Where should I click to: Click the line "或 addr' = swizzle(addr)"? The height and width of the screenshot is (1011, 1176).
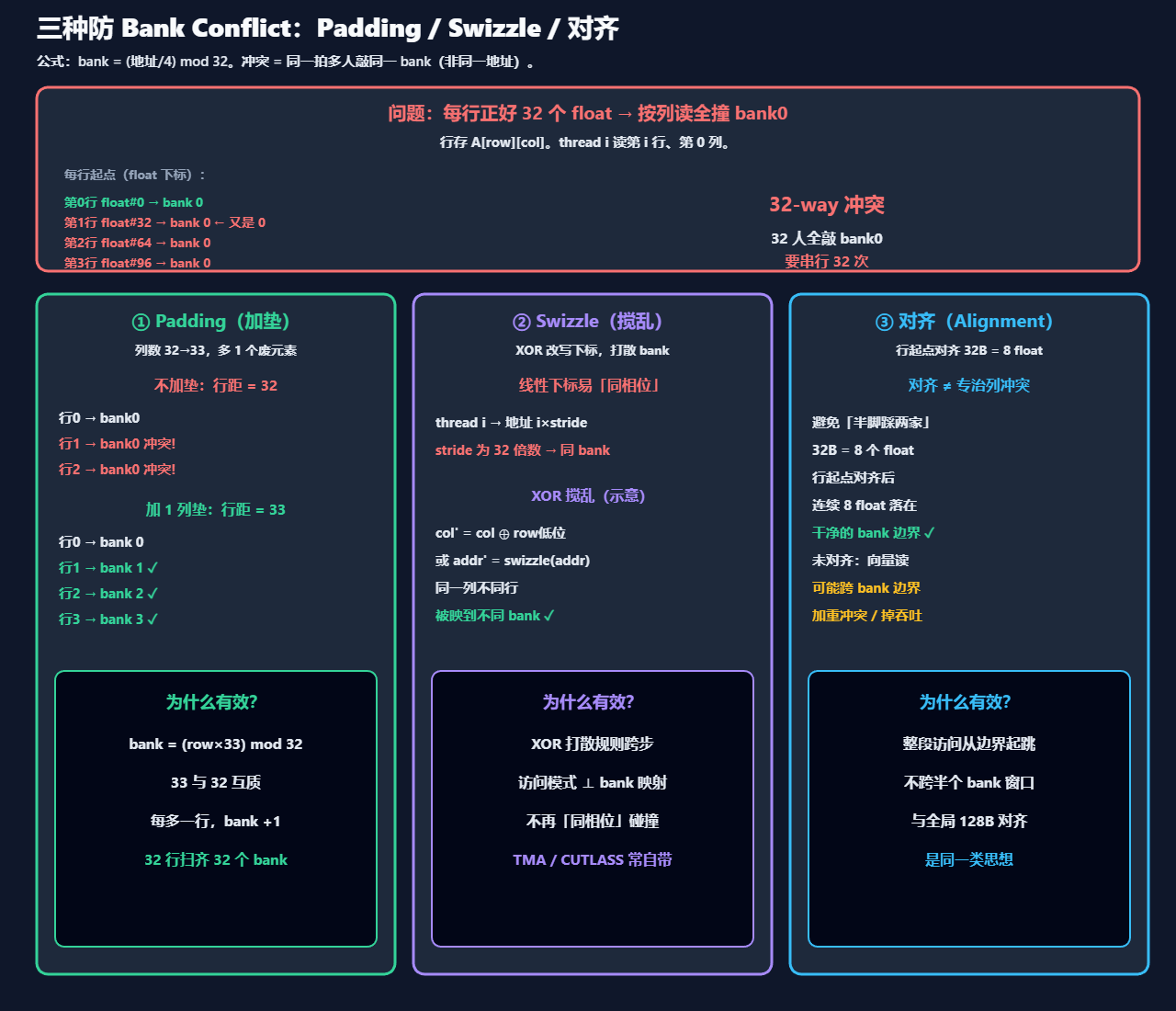pos(513,560)
